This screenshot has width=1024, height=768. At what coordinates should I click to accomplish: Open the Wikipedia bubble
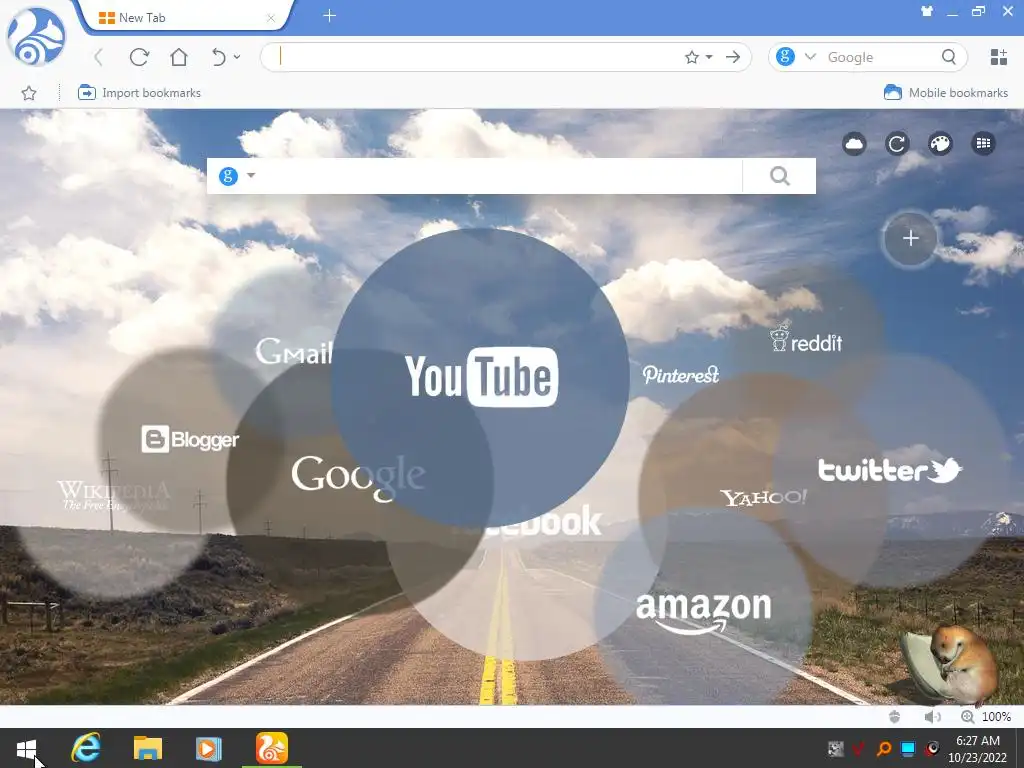pyautogui.click(x=114, y=496)
